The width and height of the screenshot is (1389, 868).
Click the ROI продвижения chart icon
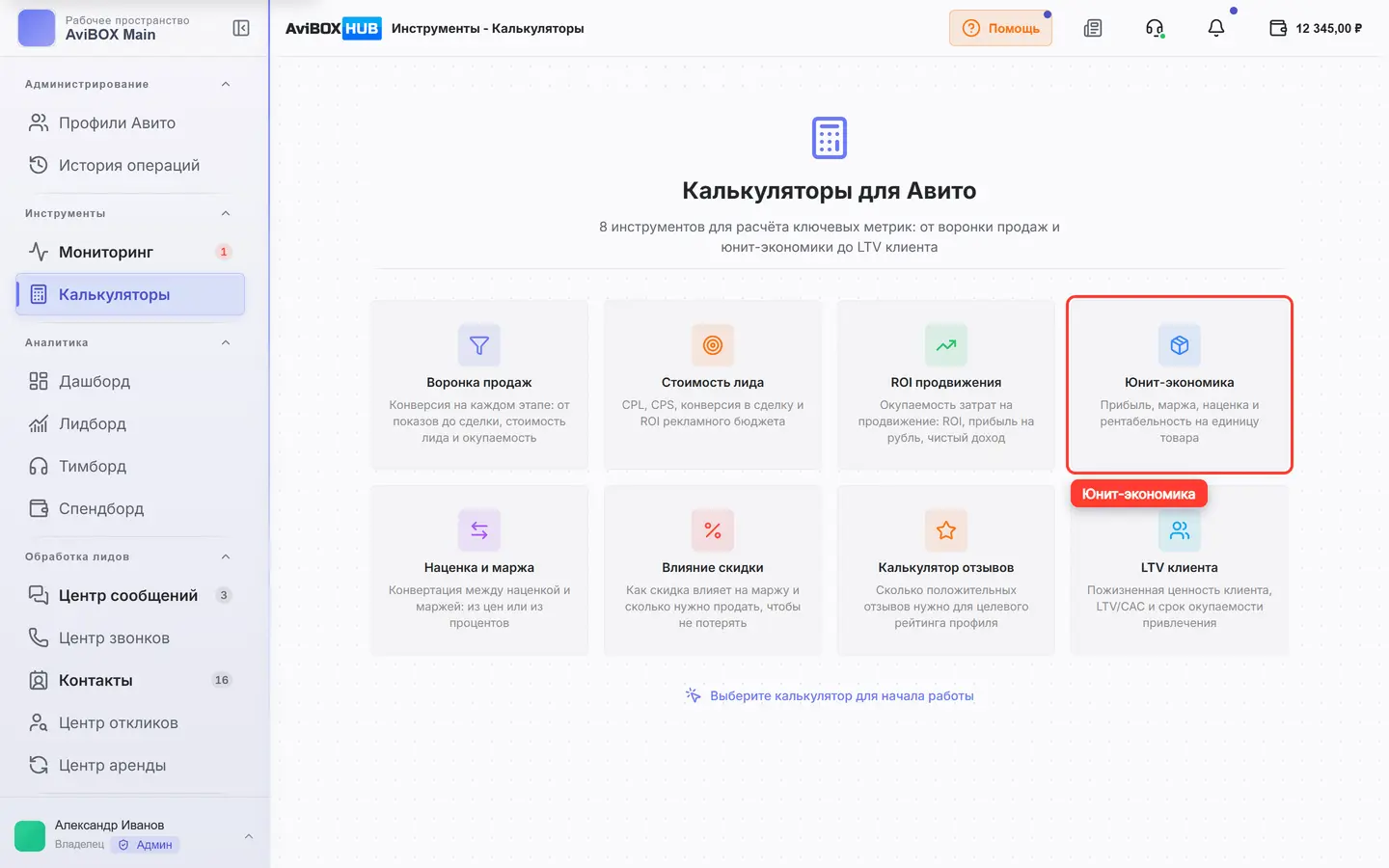pyautogui.click(x=946, y=345)
